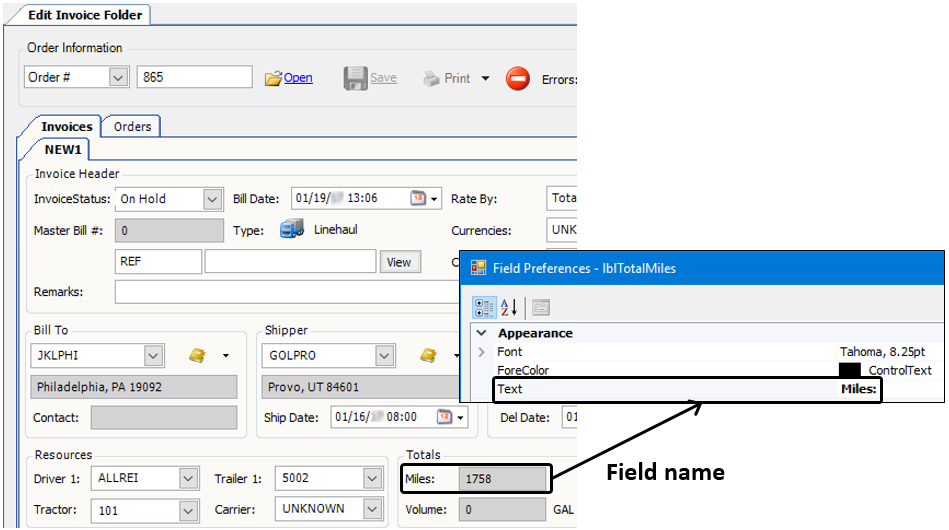Viewport: 949px width, 530px height.
Task: Click the Bill To company profile icon
Action: pyautogui.click(x=197, y=355)
